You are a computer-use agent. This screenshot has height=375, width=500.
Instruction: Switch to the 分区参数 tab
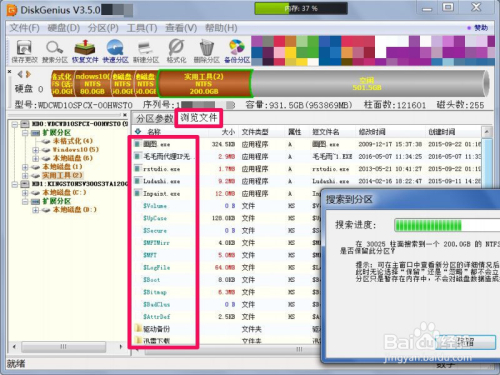(154, 118)
